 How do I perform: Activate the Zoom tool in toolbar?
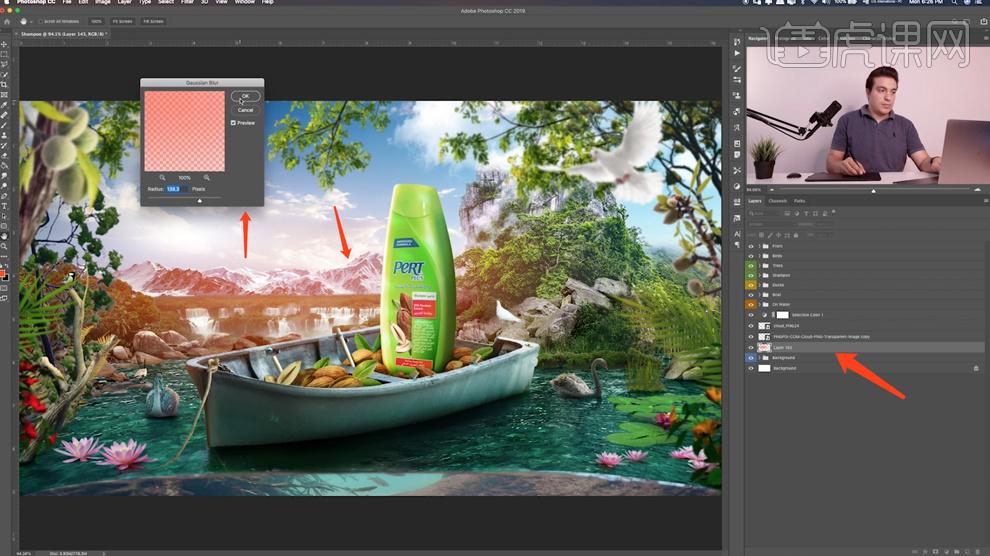(x=5, y=246)
